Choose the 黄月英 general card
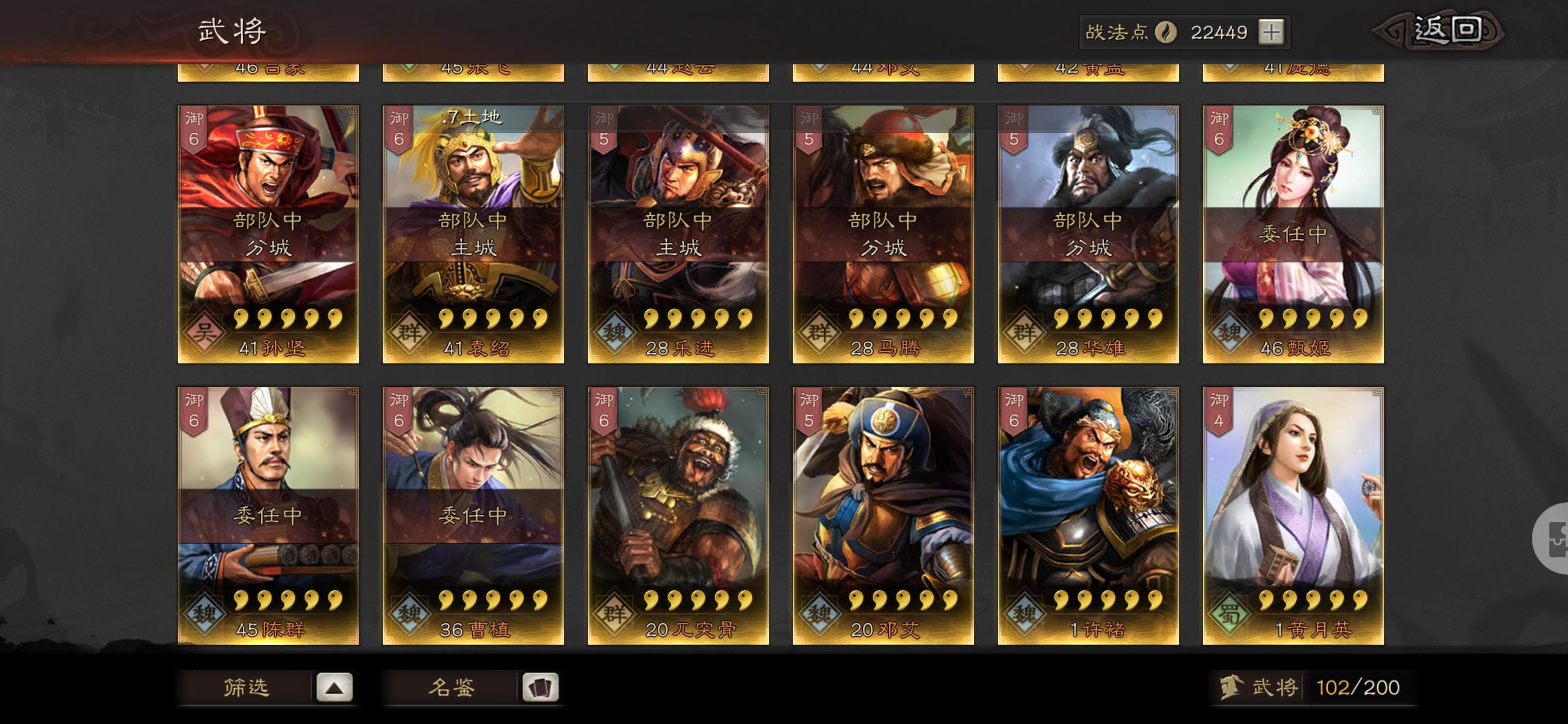 (1294, 516)
